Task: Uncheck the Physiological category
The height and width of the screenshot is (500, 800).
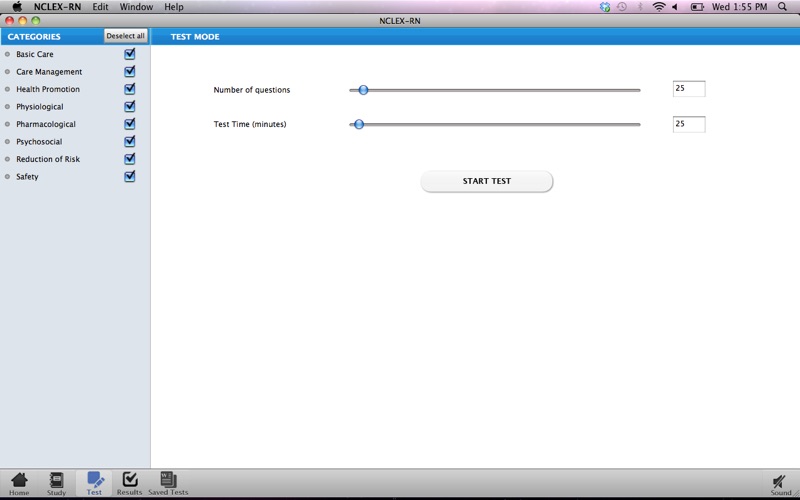Action: click(130, 106)
